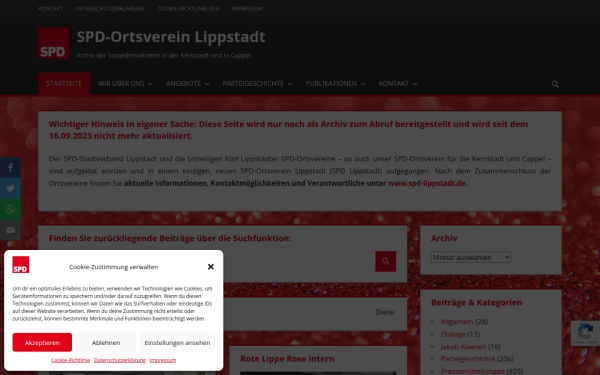Open the Cookie-Richtlinie link in the dialog
Viewport: 600px width, 375px height.
coord(70,360)
